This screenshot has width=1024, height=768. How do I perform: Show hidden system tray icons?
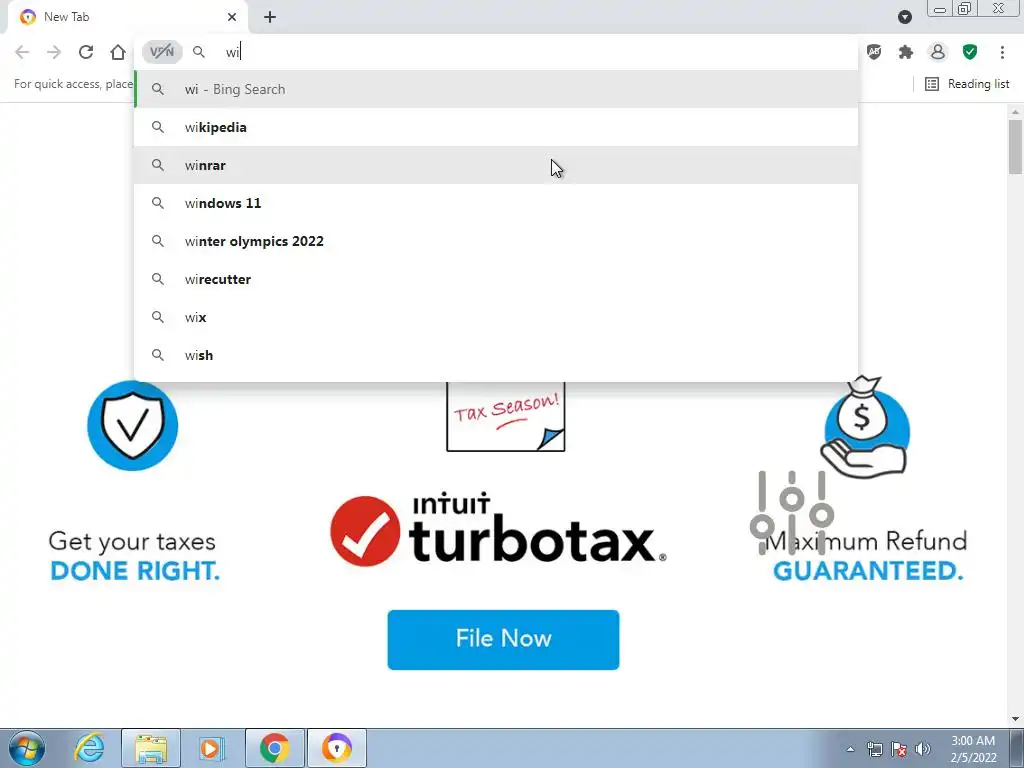[x=850, y=749]
